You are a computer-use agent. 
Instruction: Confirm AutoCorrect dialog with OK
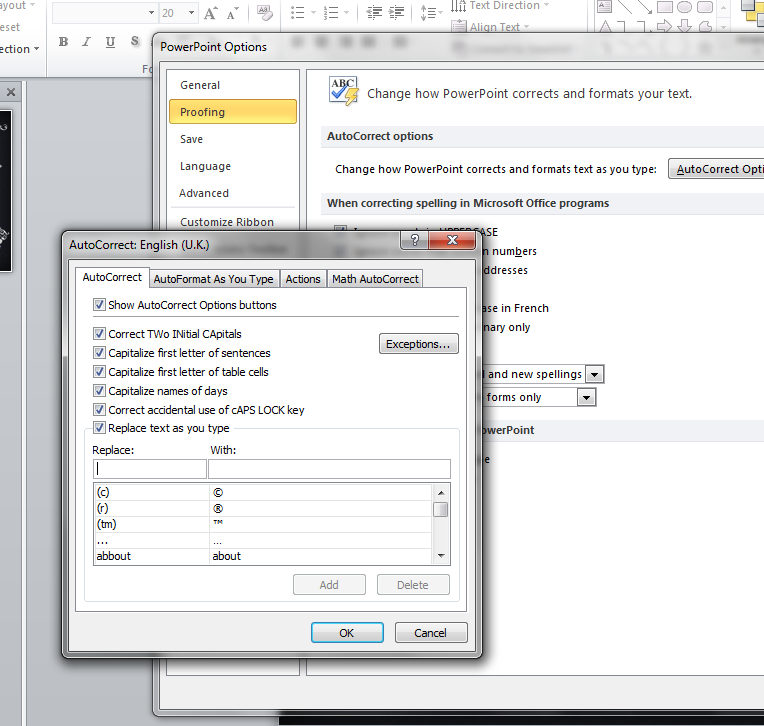(347, 633)
